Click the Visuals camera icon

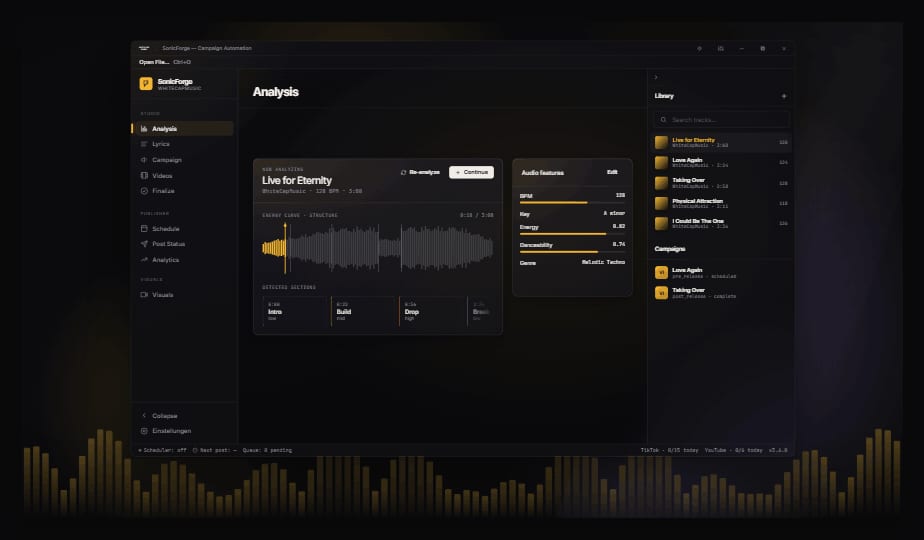pyautogui.click(x=144, y=295)
